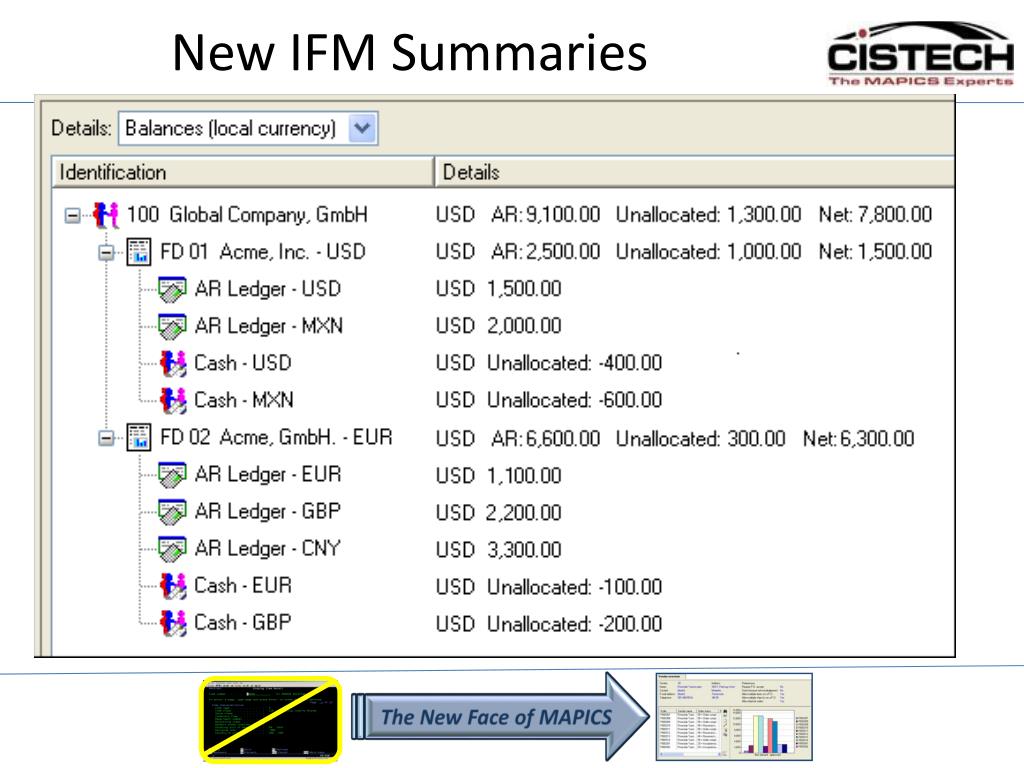Click the Cash - USD people icon
Viewport: 1024px width, 768px height.
[173, 363]
